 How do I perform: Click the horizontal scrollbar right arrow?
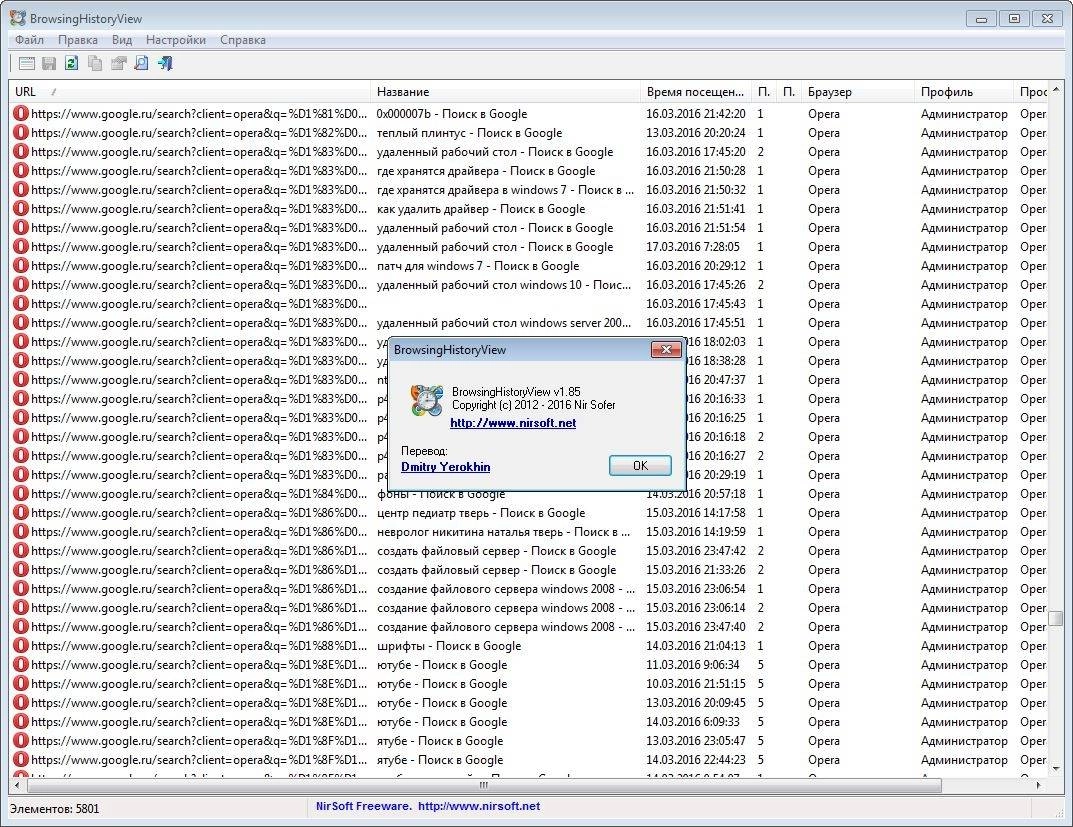tap(1039, 785)
